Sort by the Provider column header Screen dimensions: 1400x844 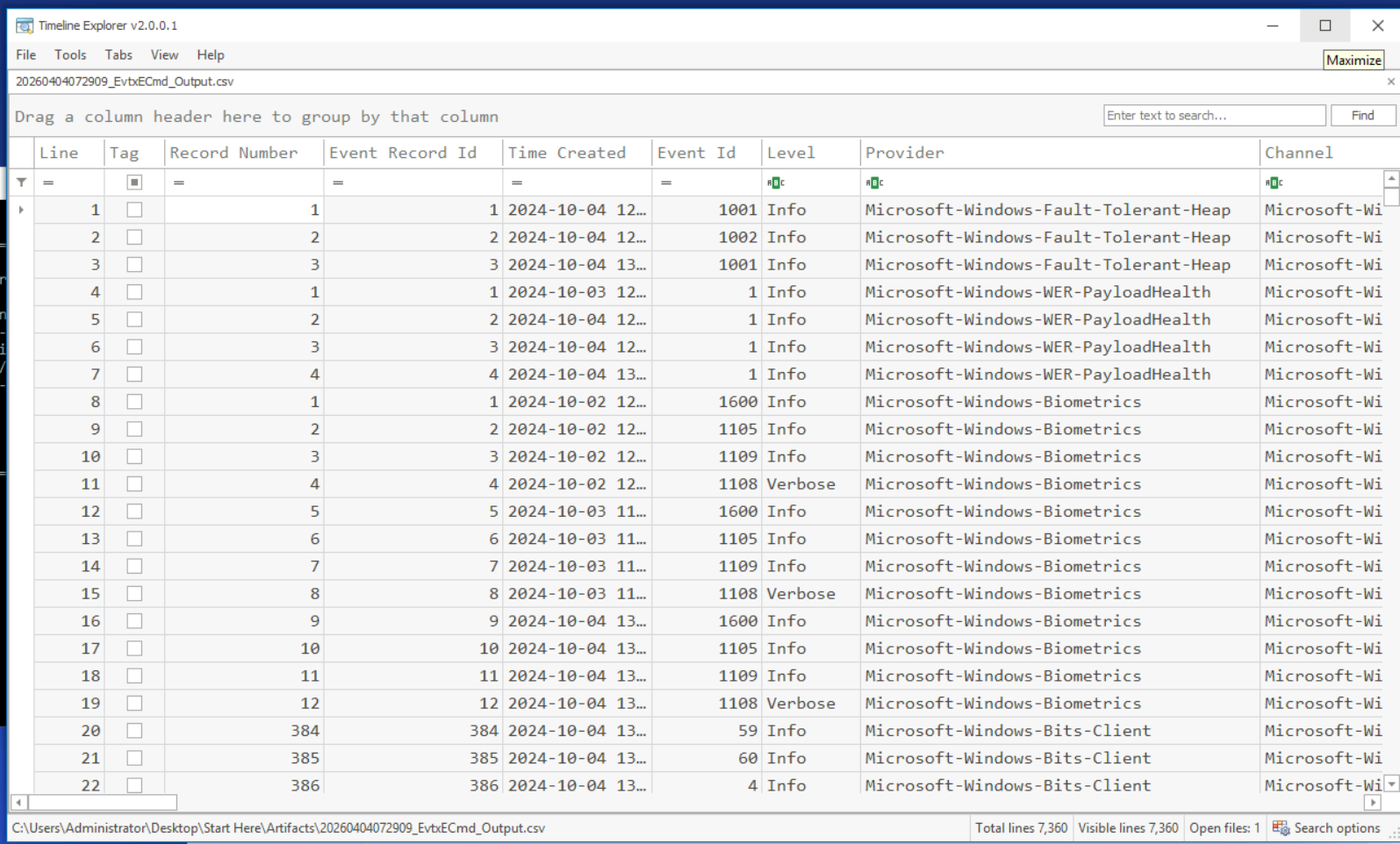[x=904, y=153]
